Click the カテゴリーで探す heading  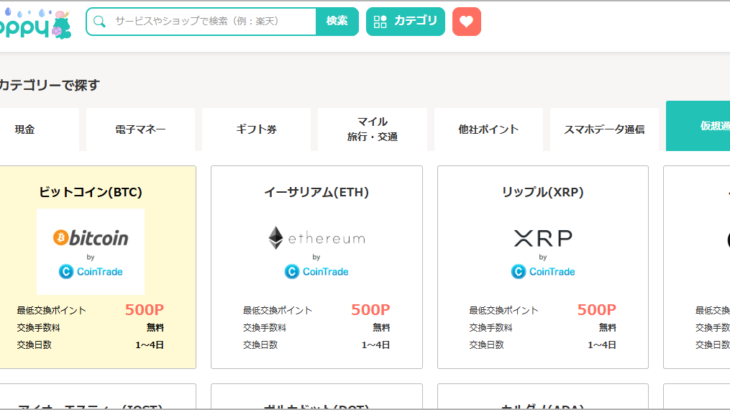point(49,85)
